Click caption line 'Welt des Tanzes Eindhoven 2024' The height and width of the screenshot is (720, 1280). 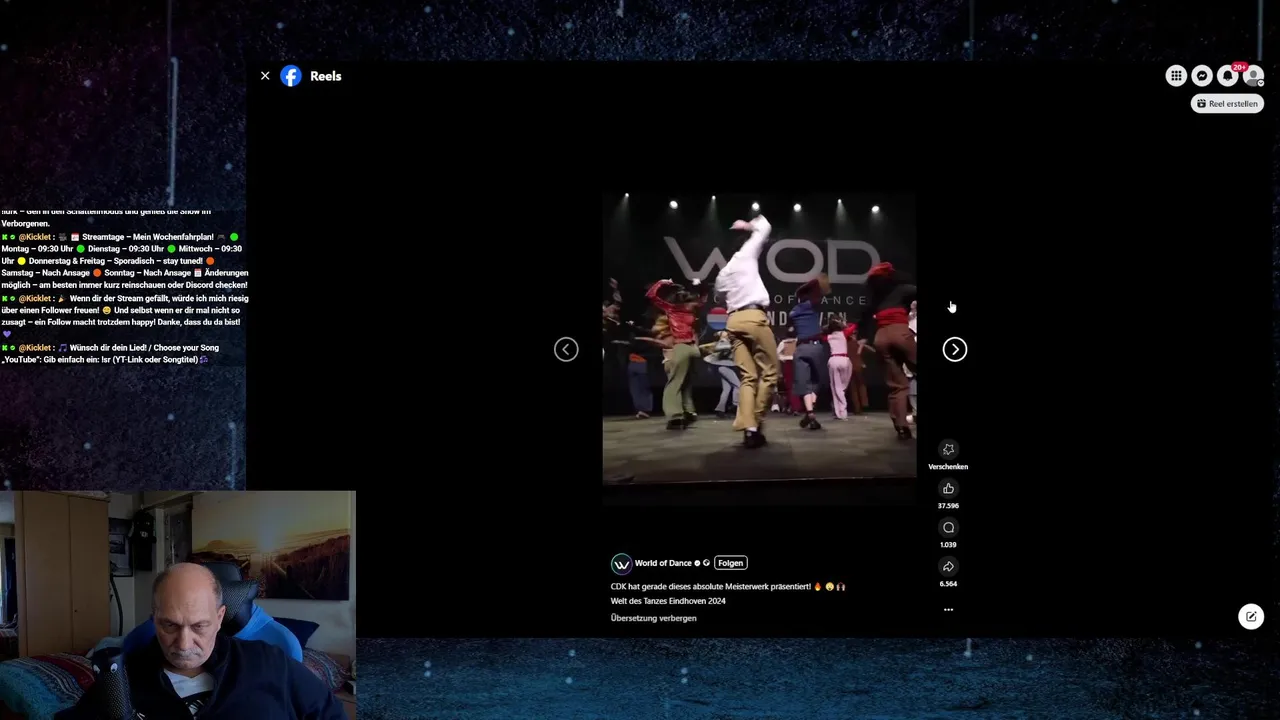668,601
